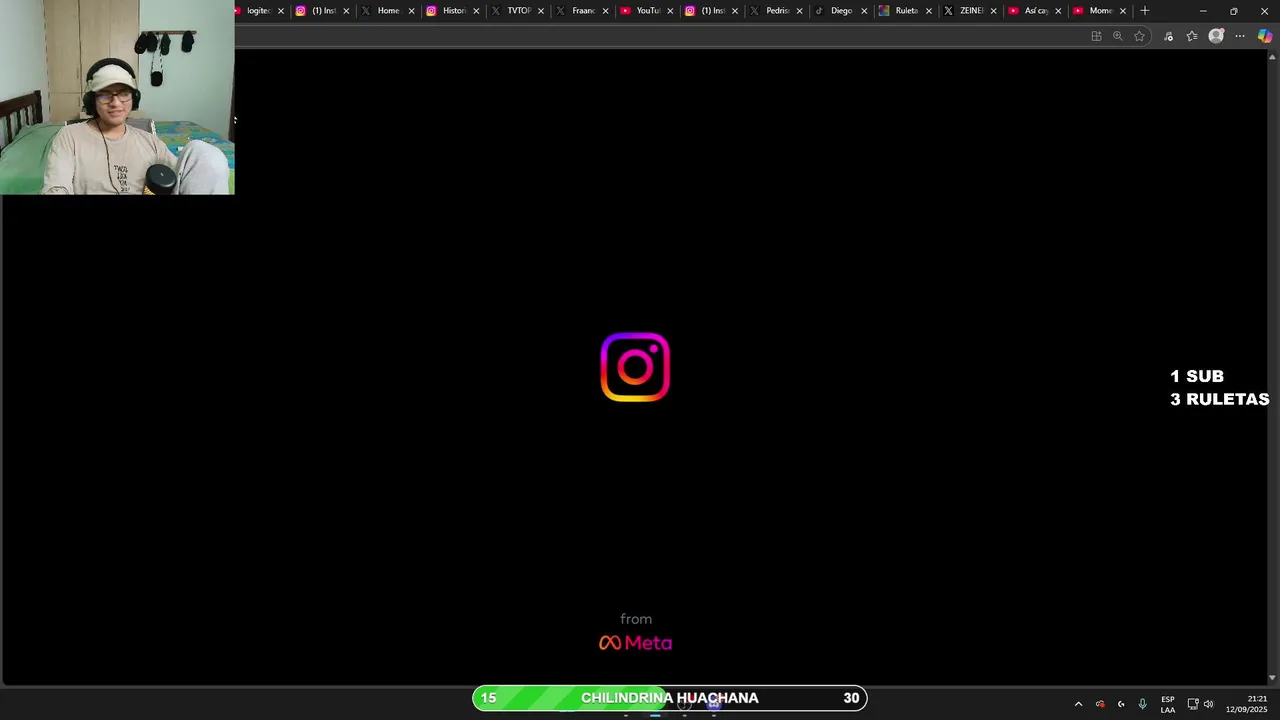Open a new browser tab
The width and height of the screenshot is (1280, 720).
coord(1145,11)
